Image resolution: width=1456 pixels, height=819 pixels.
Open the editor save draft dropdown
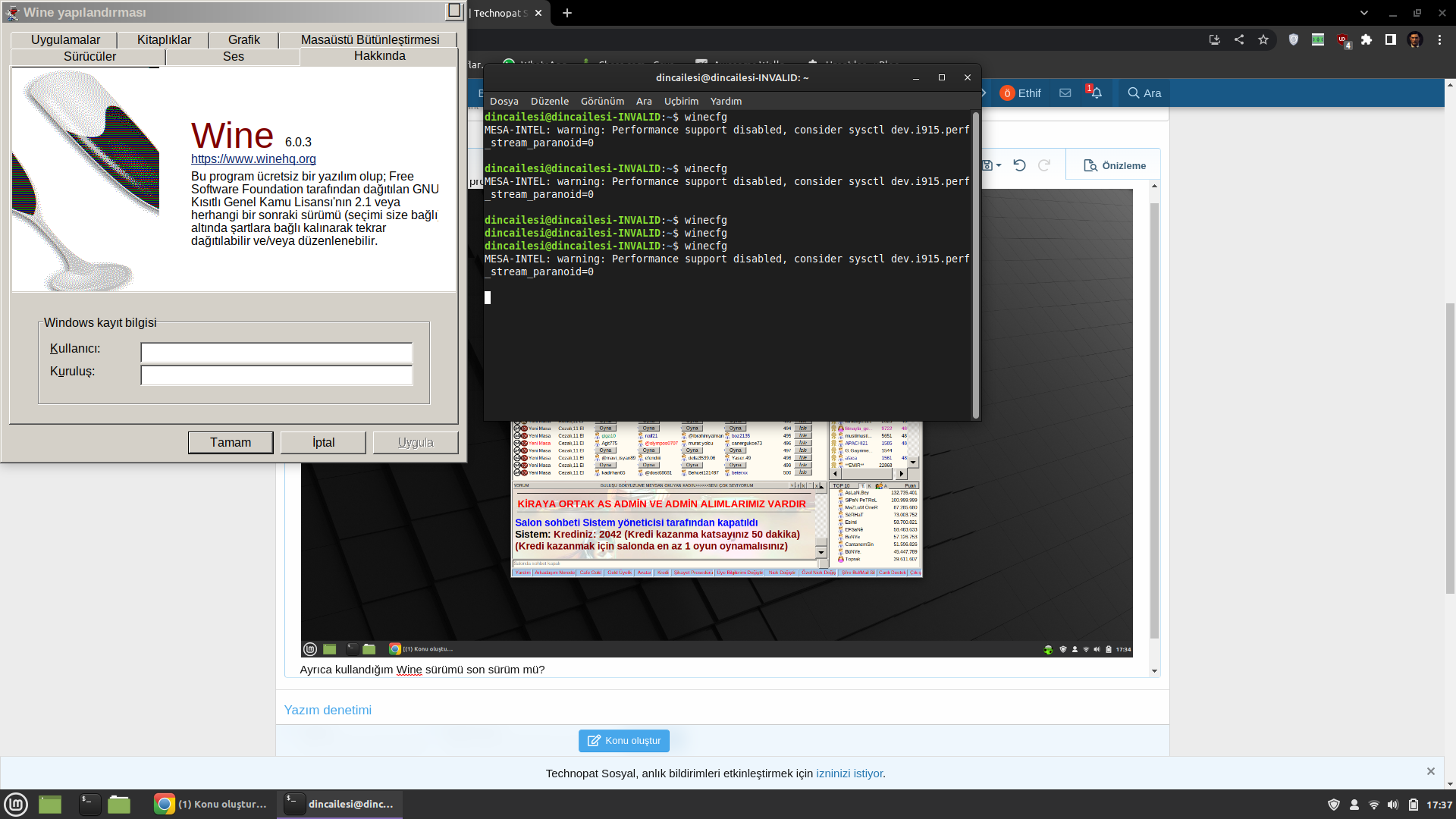click(x=992, y=165)
